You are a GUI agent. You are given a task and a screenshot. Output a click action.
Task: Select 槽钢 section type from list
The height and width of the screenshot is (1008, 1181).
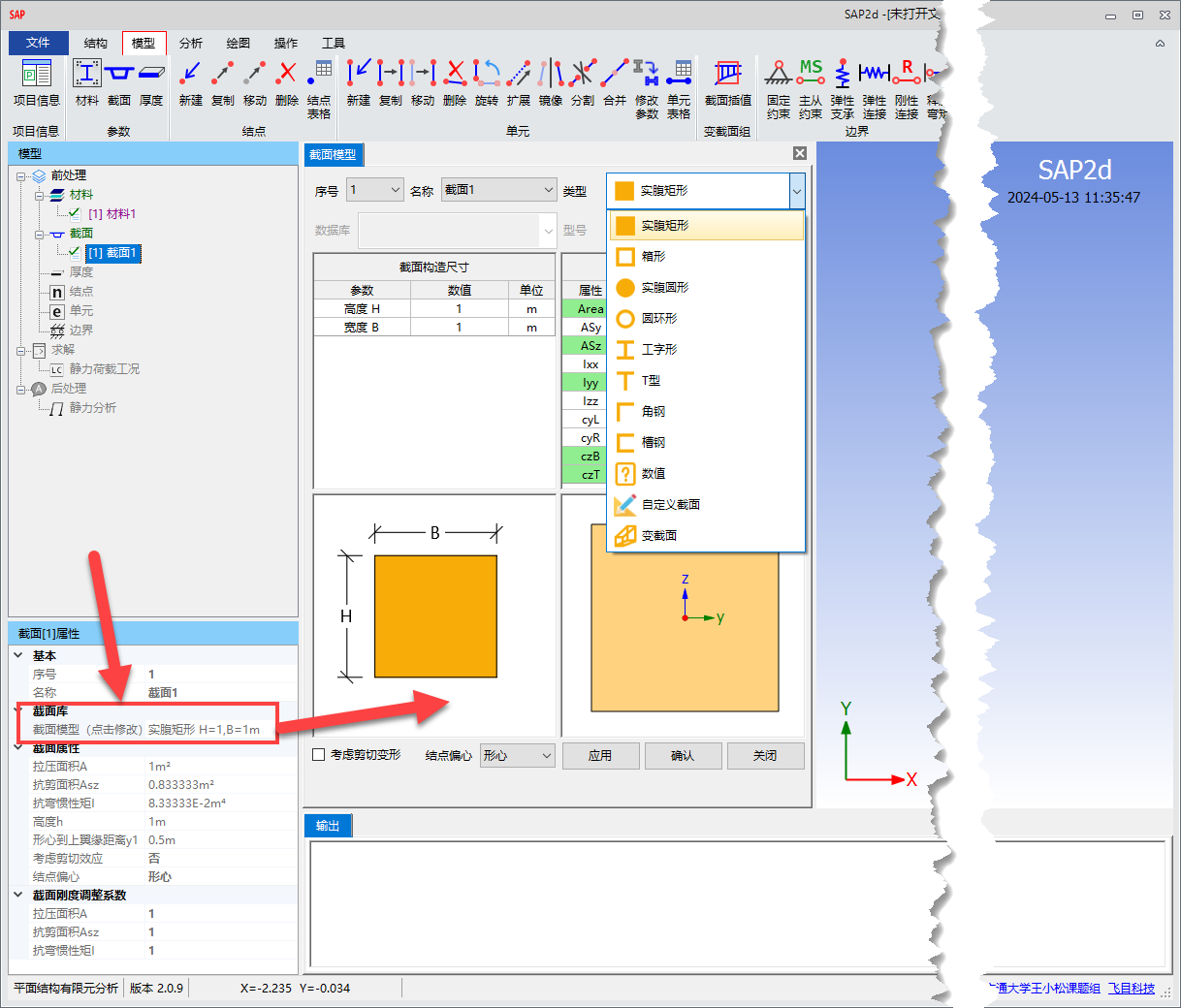[707, 442]
